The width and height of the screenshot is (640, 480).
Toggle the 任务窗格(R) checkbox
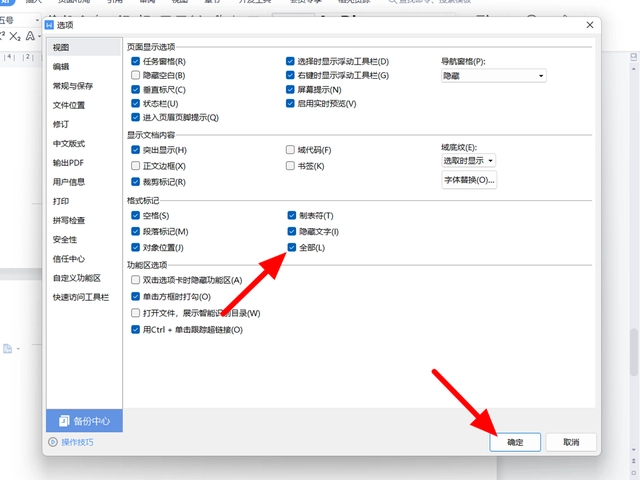pyautogui.click(x=136, y=62)
